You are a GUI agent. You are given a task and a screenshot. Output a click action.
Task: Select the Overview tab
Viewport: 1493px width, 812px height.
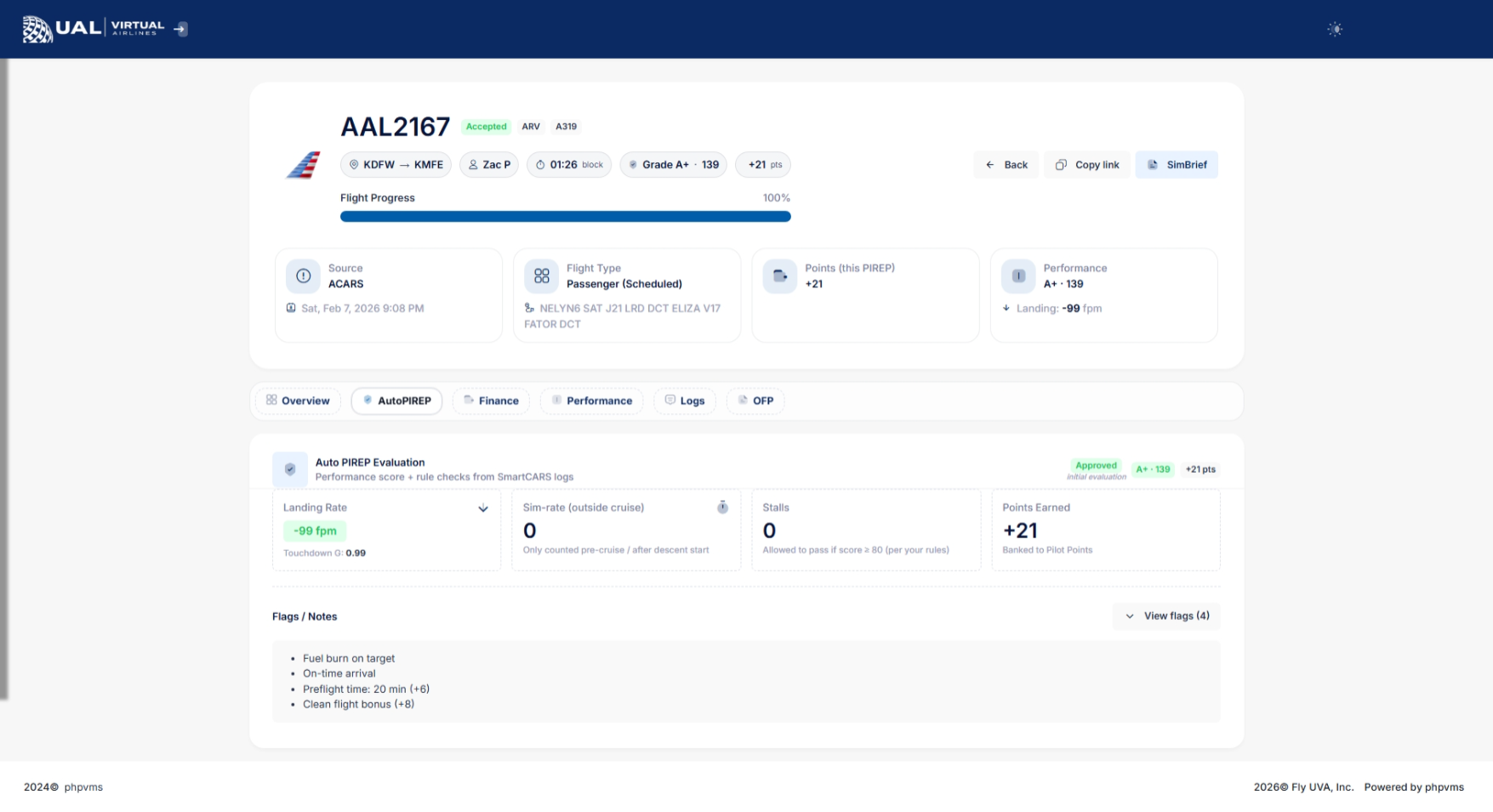coord(298,401)
